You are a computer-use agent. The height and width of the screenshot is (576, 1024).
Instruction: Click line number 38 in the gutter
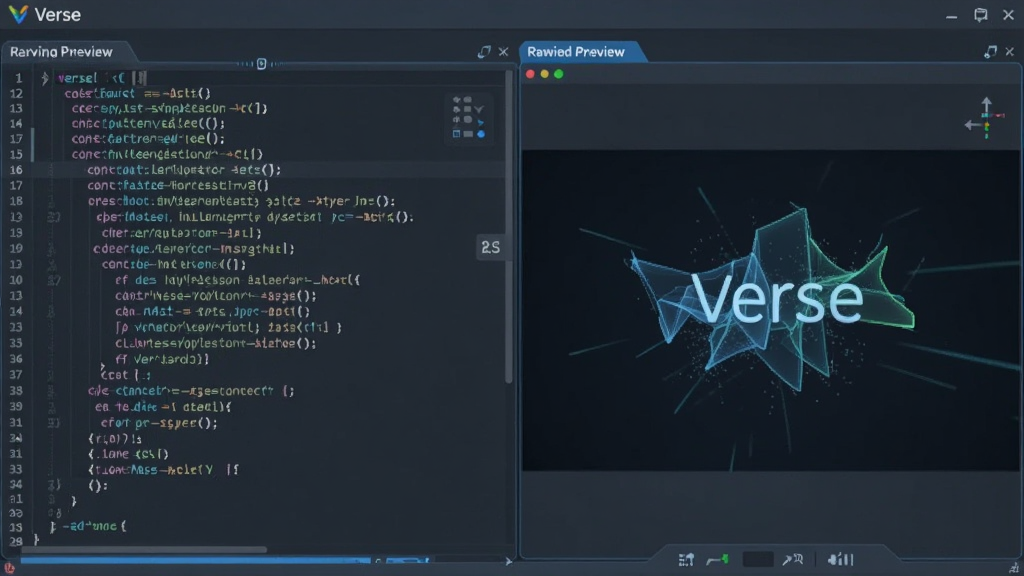[x=16, y=391]
